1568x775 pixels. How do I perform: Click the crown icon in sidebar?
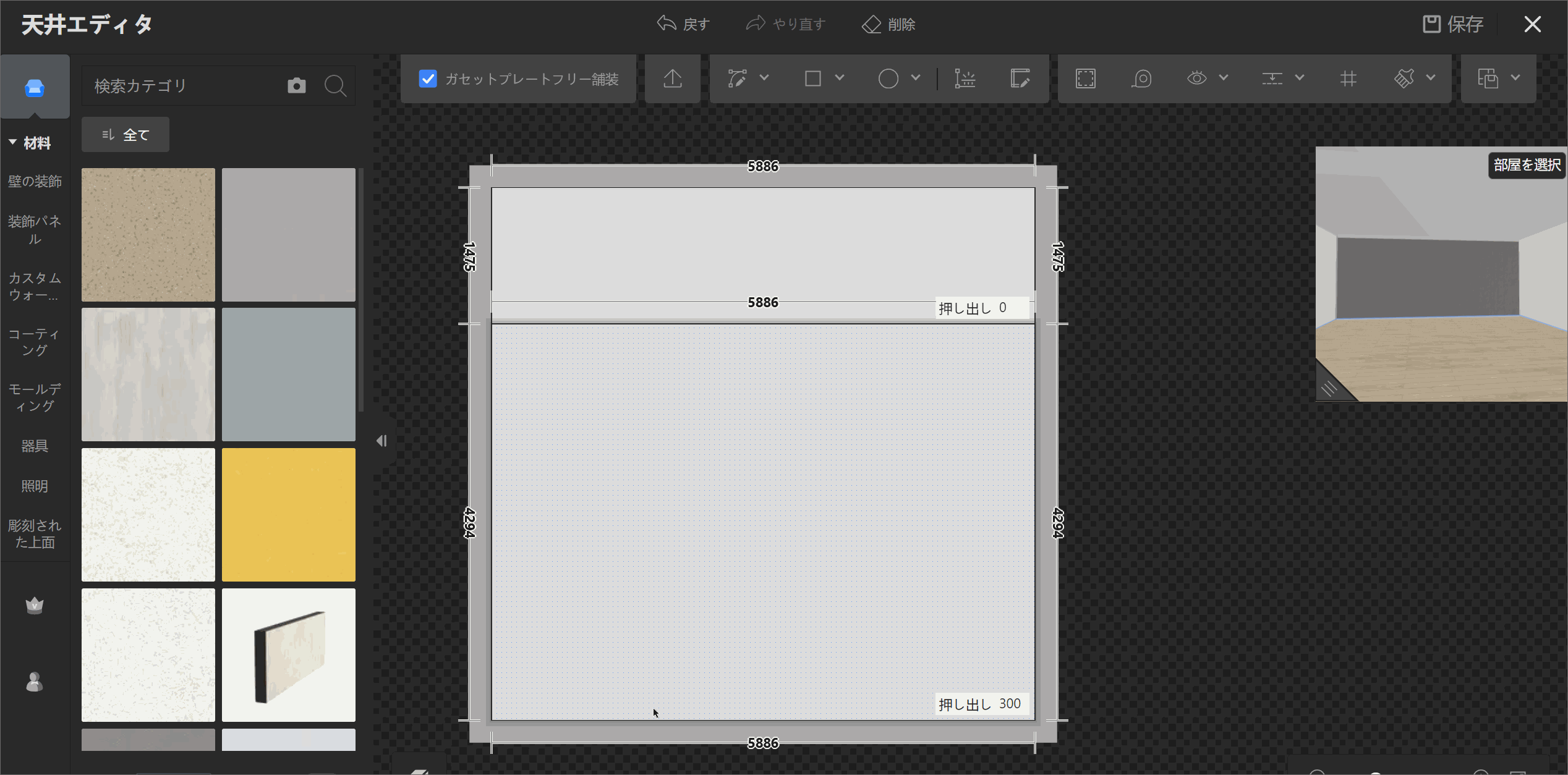coord(35,604)
